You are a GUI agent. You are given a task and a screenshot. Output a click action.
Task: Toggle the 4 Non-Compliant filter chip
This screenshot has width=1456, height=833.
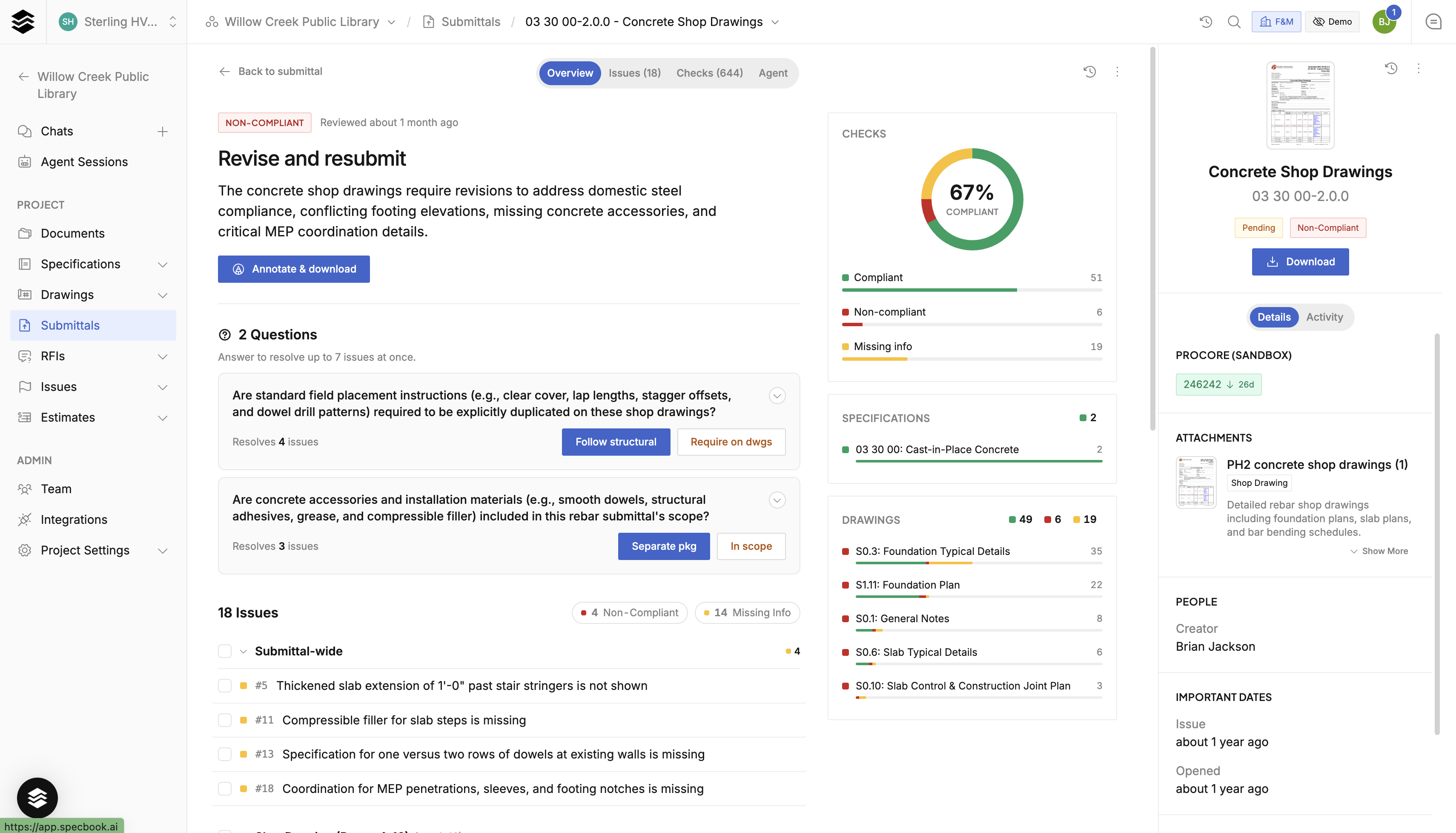tap(629, 613)
